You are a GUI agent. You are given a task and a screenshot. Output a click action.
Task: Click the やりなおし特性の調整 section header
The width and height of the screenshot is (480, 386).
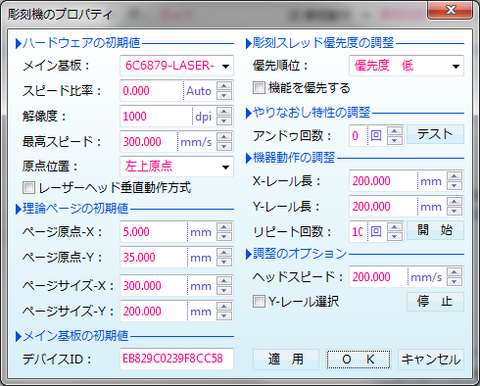point(312,113)
